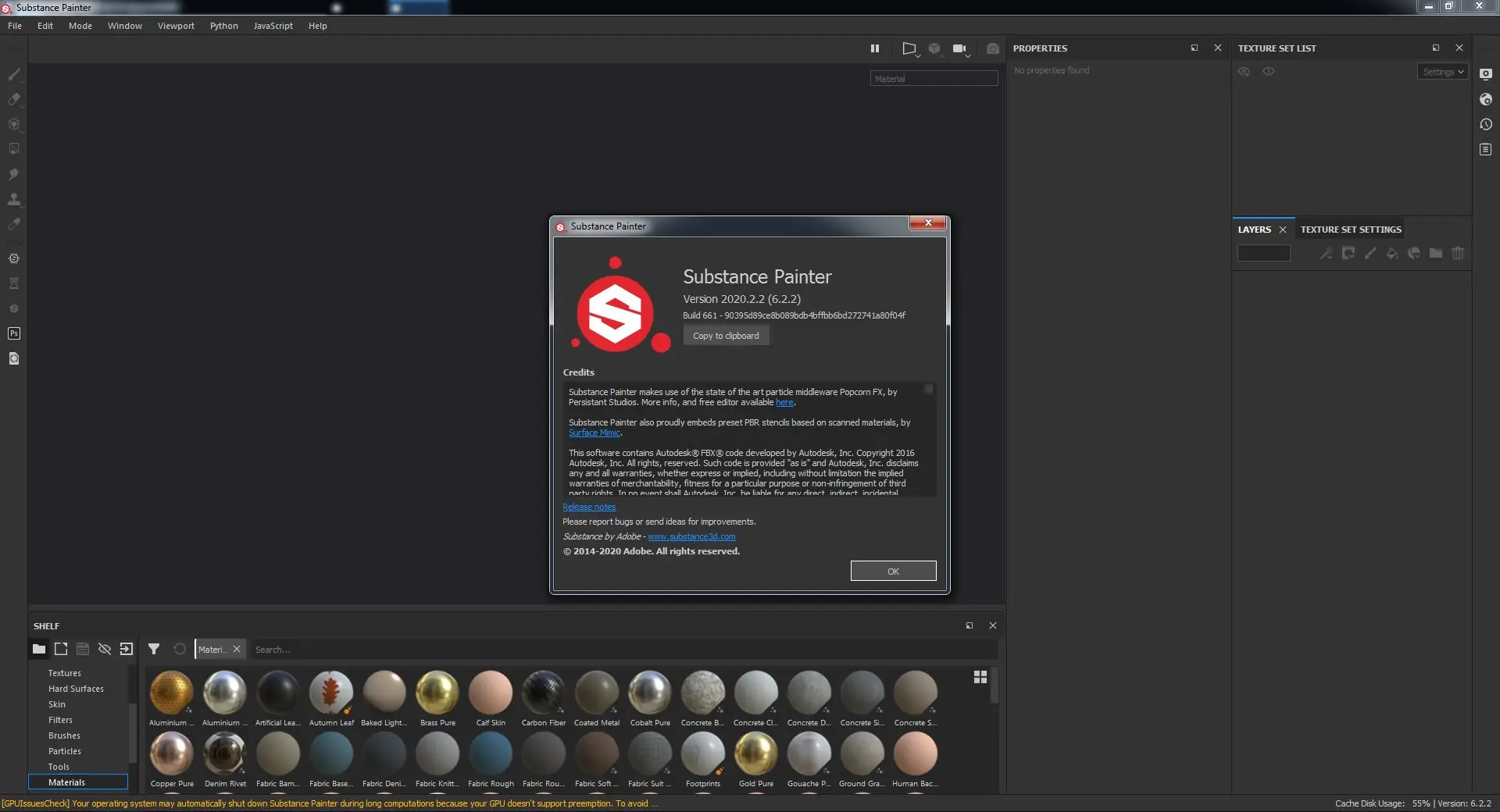This screenshot has width=1500, height=812.
Task: Select the Eraser tool
Action: pos(14,98)
